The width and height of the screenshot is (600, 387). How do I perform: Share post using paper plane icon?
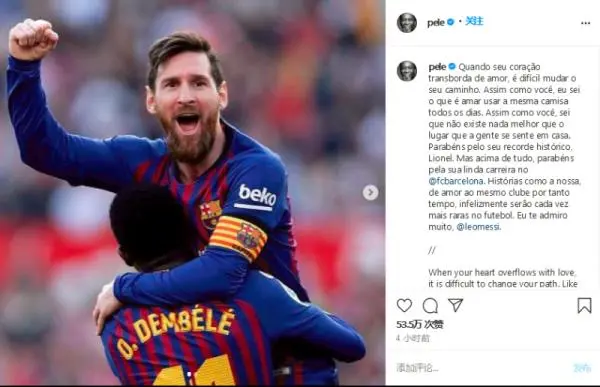(455, 305)
